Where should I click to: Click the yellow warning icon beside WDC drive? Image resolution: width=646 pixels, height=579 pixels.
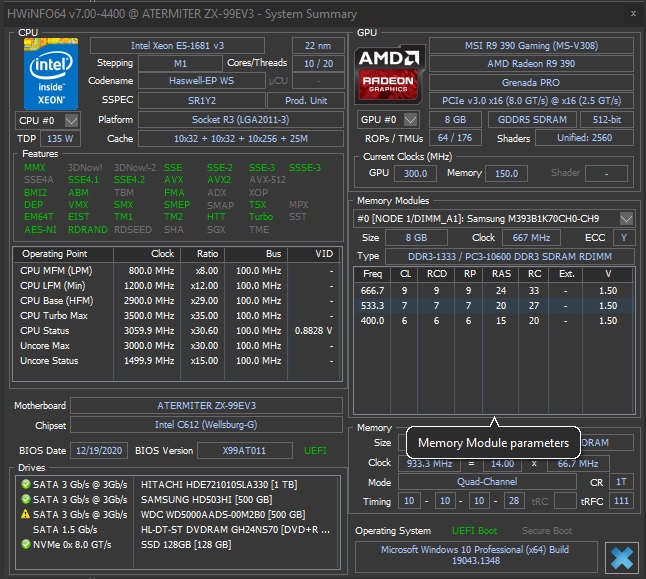(26, 514)
